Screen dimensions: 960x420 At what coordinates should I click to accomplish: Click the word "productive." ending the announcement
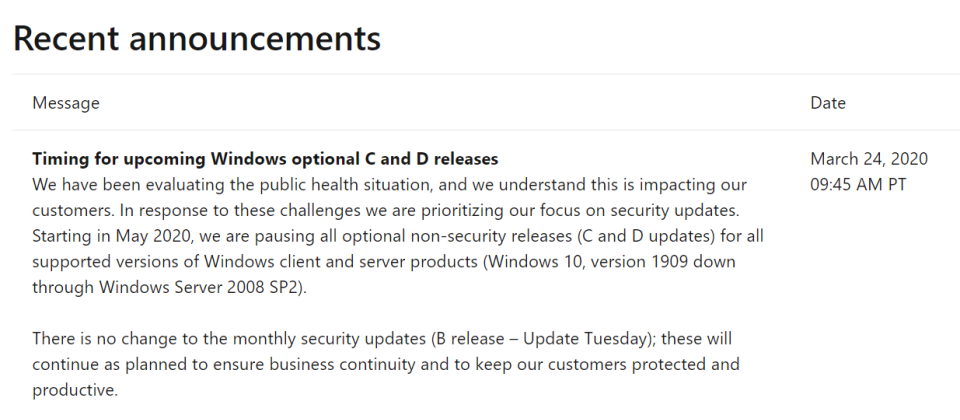click(75, 390)
